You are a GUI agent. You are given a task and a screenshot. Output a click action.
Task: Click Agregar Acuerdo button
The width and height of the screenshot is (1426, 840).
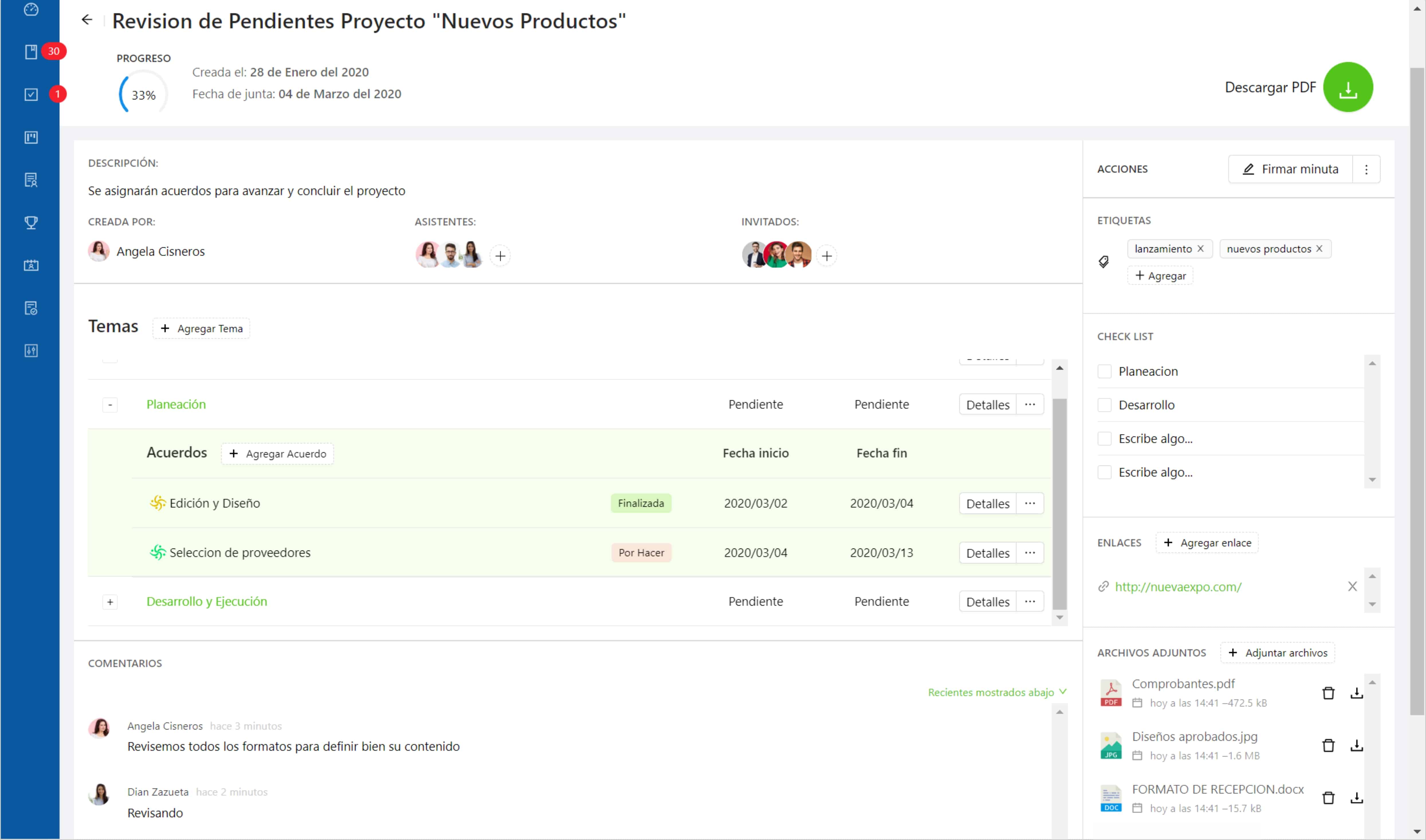(x=277, y=453)
